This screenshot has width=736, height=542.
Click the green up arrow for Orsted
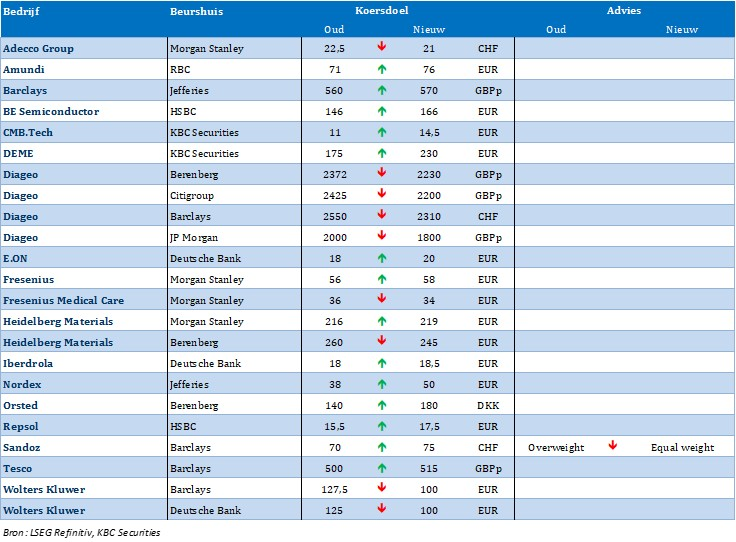tap(382, 405)
